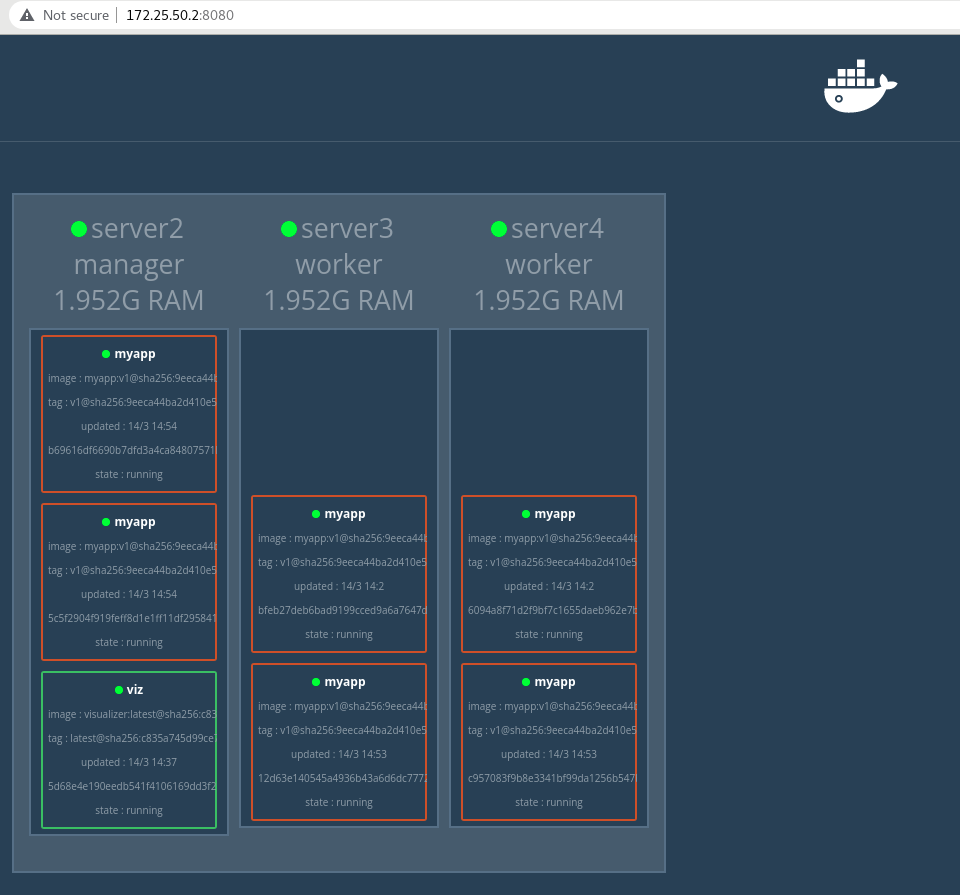Select the server4 node name

[x=557, y=228]
